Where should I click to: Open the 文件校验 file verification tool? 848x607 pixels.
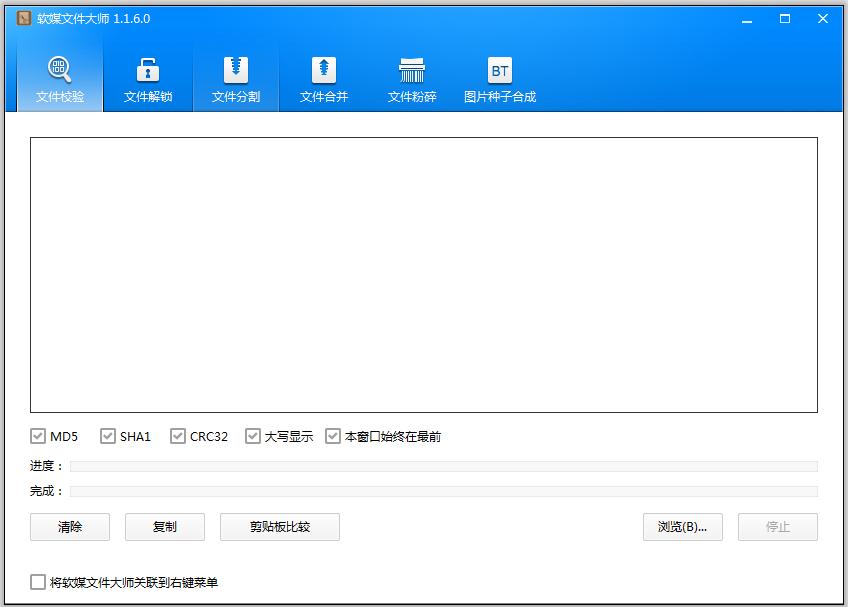pyautogui.click(x=60, y=78)
